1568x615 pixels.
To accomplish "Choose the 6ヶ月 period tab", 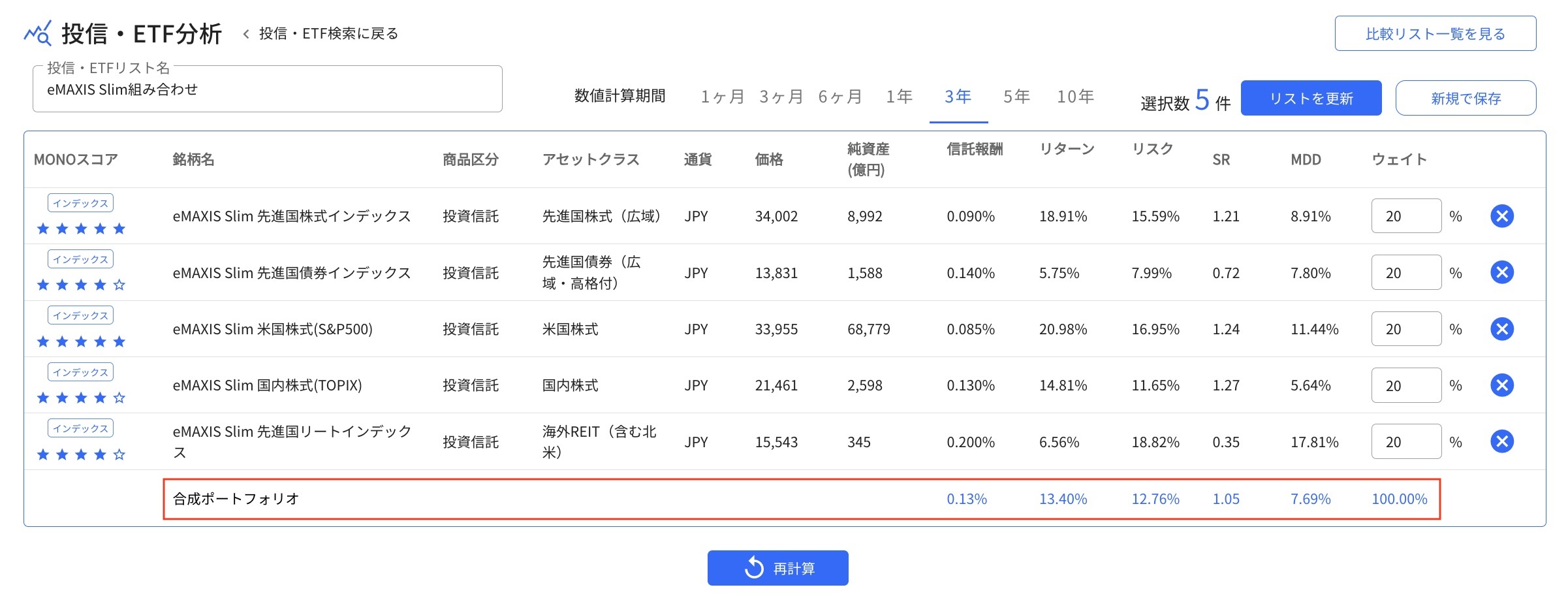I will 840,97.
